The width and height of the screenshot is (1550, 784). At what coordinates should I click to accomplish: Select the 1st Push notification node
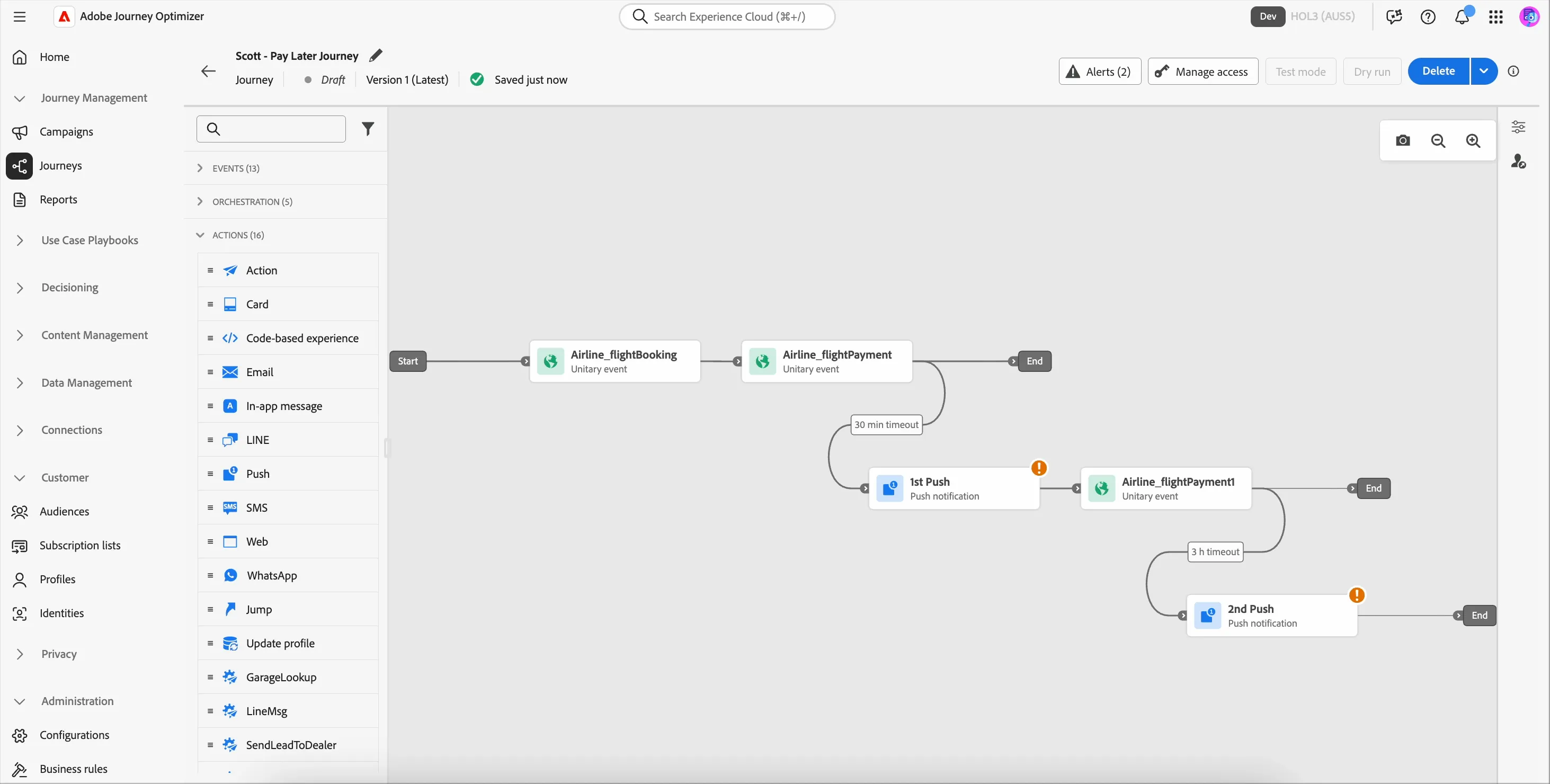coord(954,488)
